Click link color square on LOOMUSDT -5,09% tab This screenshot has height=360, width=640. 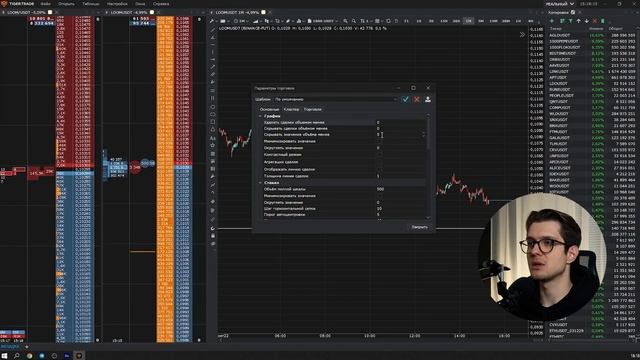click(50, 13)
